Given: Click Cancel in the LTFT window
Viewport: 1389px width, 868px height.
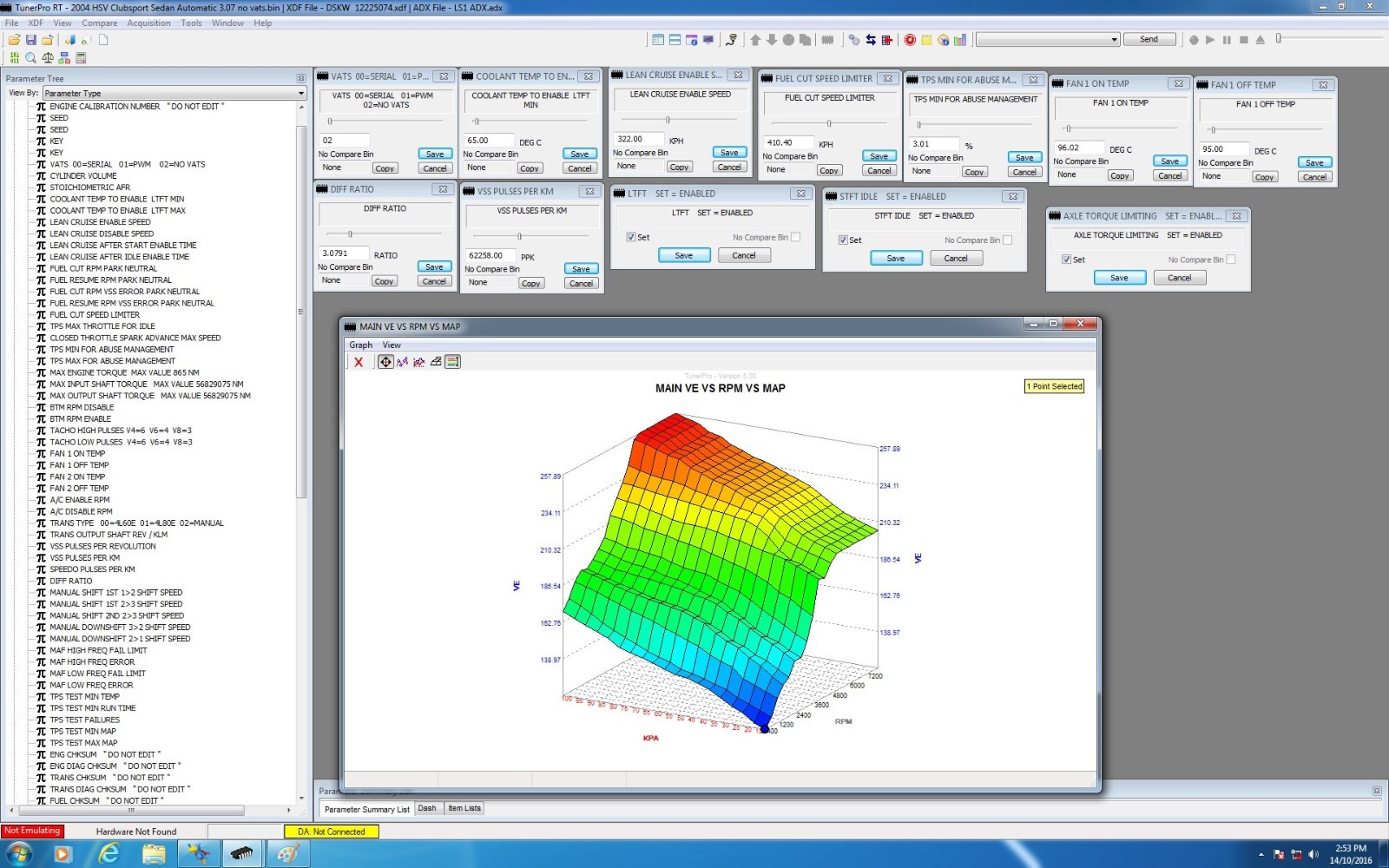Looking at the screenshot, I should 744,255.
